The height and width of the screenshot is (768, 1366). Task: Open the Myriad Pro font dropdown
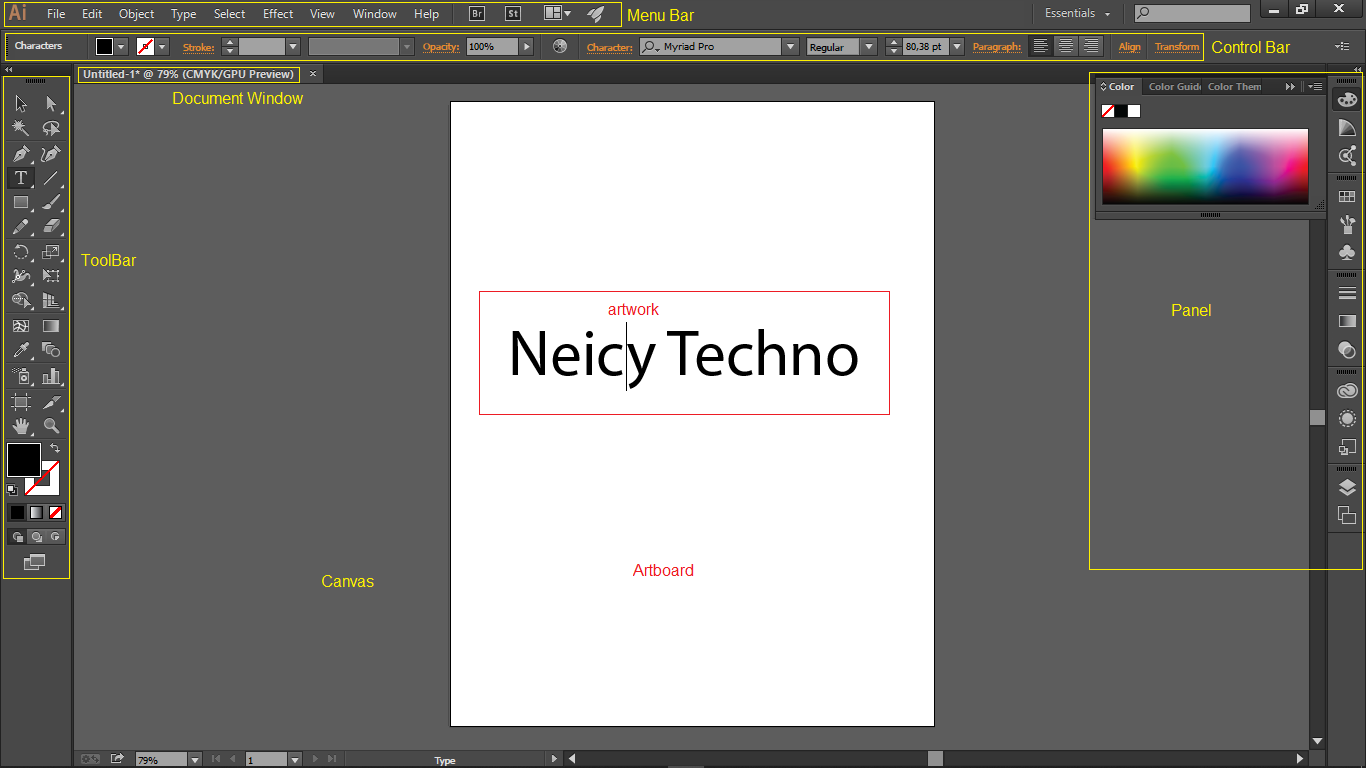(x=790, y=47)
